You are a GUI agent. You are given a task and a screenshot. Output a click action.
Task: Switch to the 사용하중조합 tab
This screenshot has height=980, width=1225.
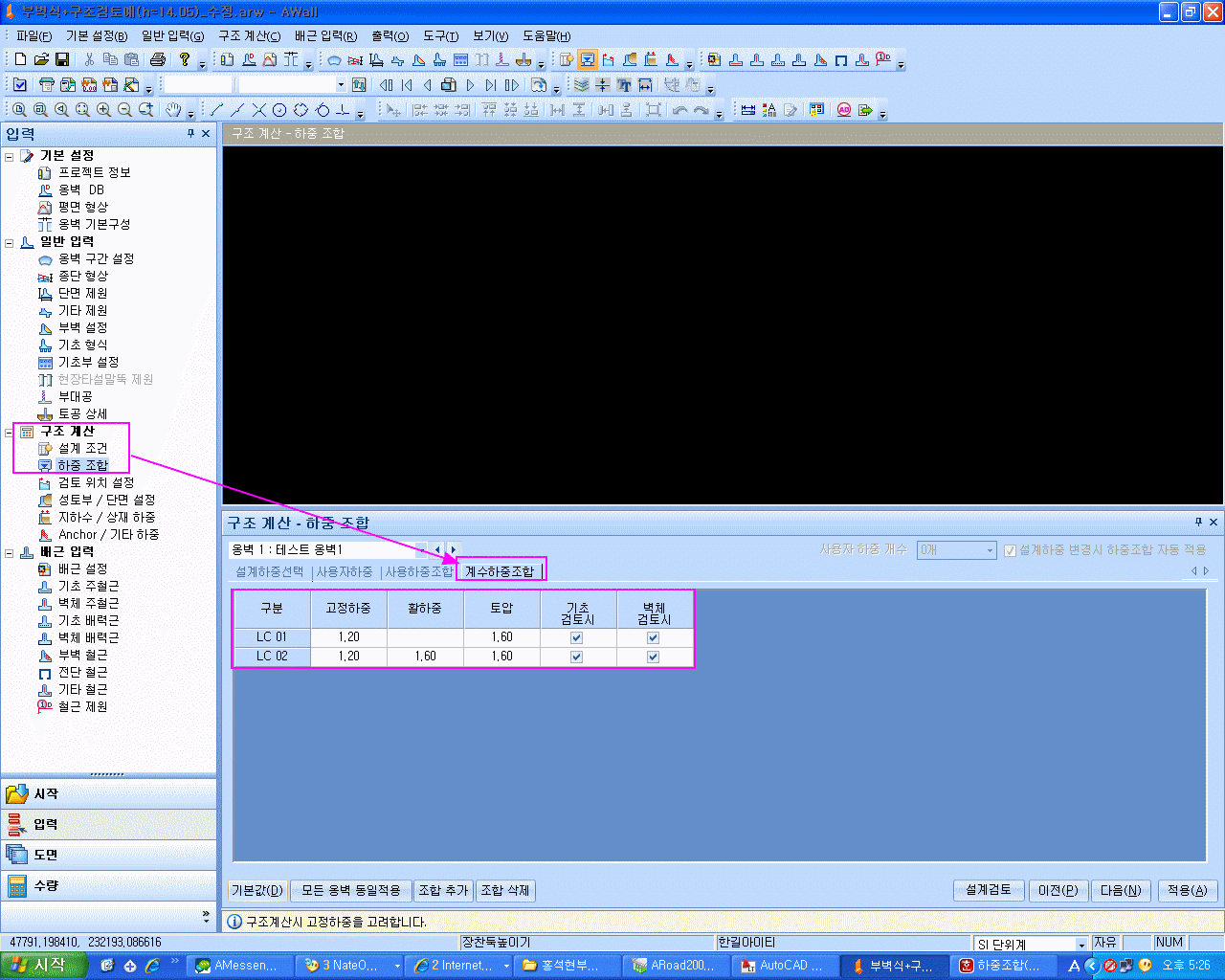point(419,571)
